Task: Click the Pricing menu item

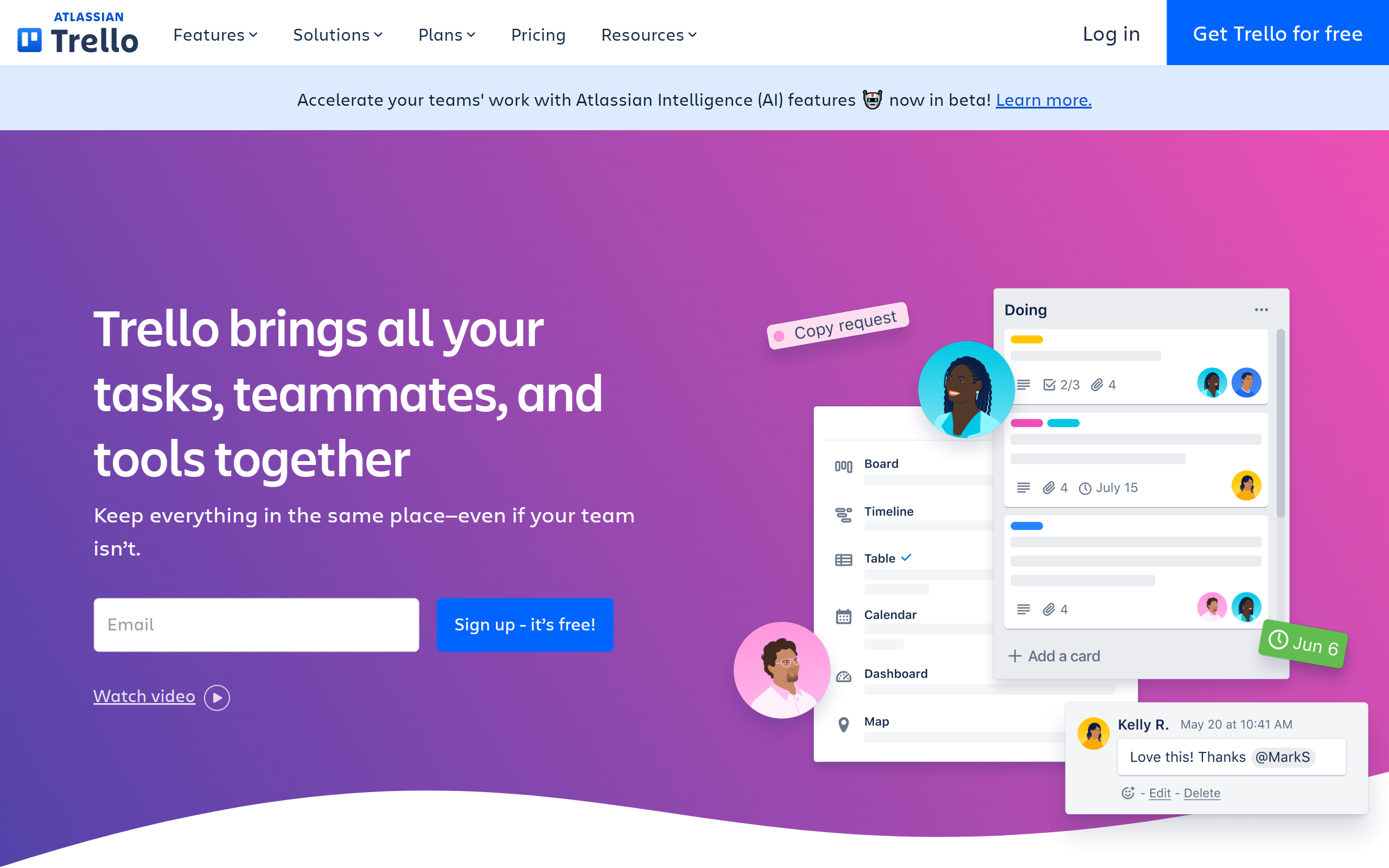Action: pos(539,33)
